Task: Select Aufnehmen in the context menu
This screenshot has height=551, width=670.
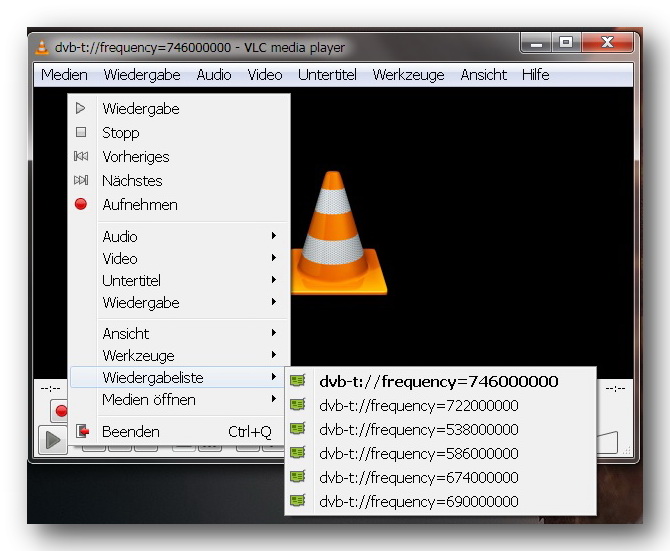Action: pos(179,204)
